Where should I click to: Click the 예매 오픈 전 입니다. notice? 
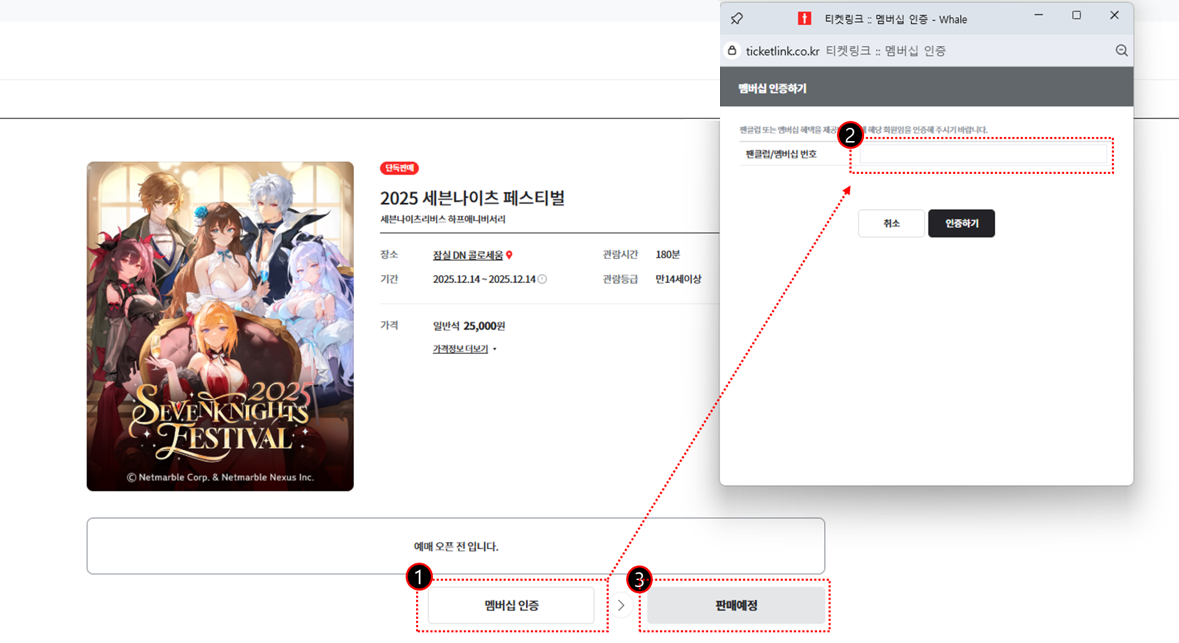(456, 546)
